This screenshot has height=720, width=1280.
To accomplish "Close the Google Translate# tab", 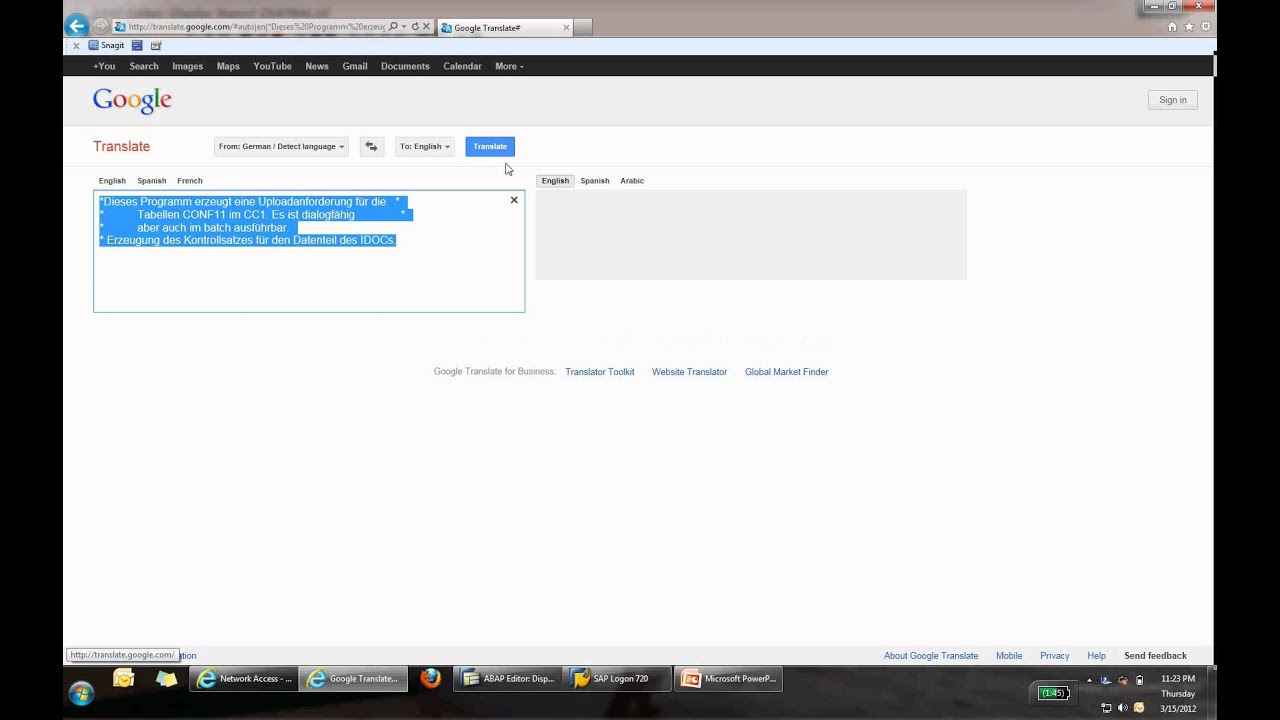I will pos(566,28).
